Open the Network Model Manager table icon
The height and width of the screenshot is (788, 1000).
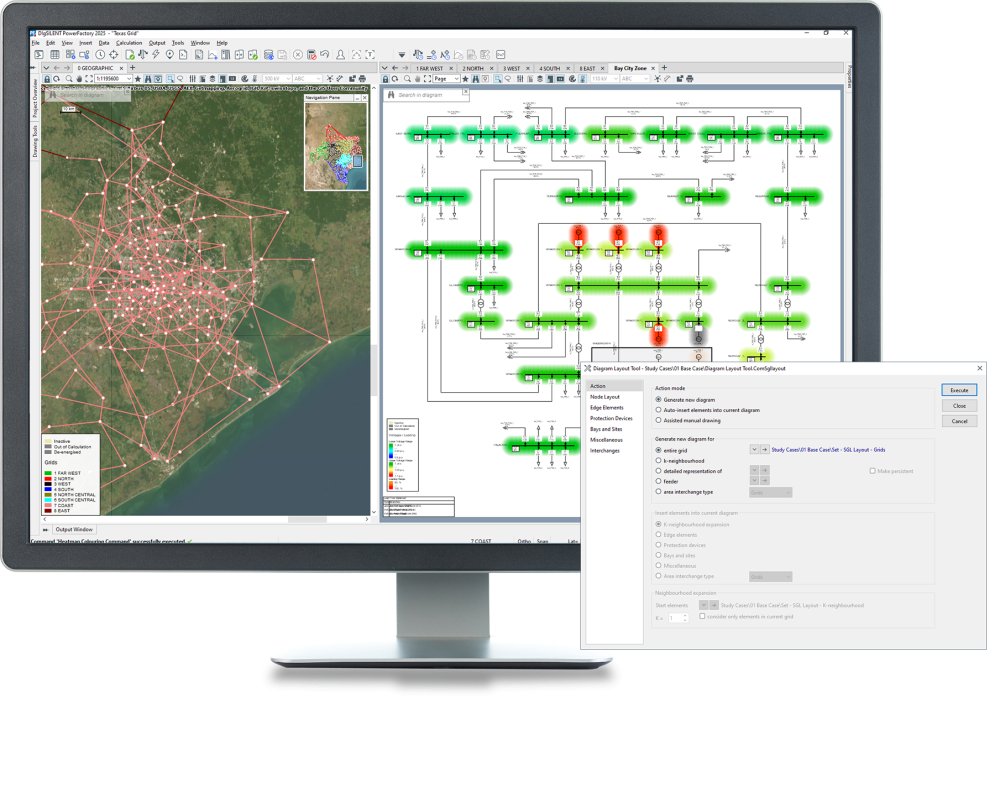[55, 55]
